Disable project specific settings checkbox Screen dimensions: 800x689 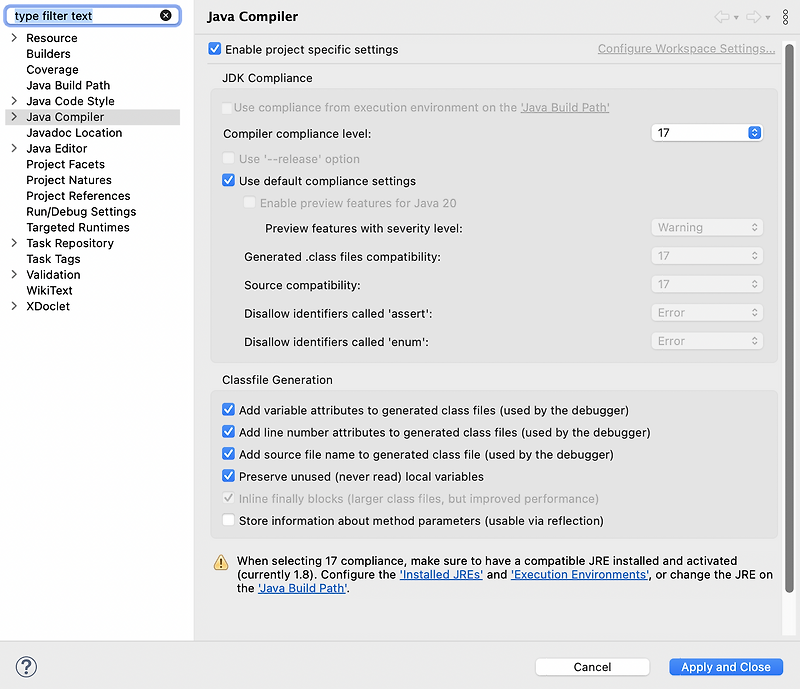point(215,49)
